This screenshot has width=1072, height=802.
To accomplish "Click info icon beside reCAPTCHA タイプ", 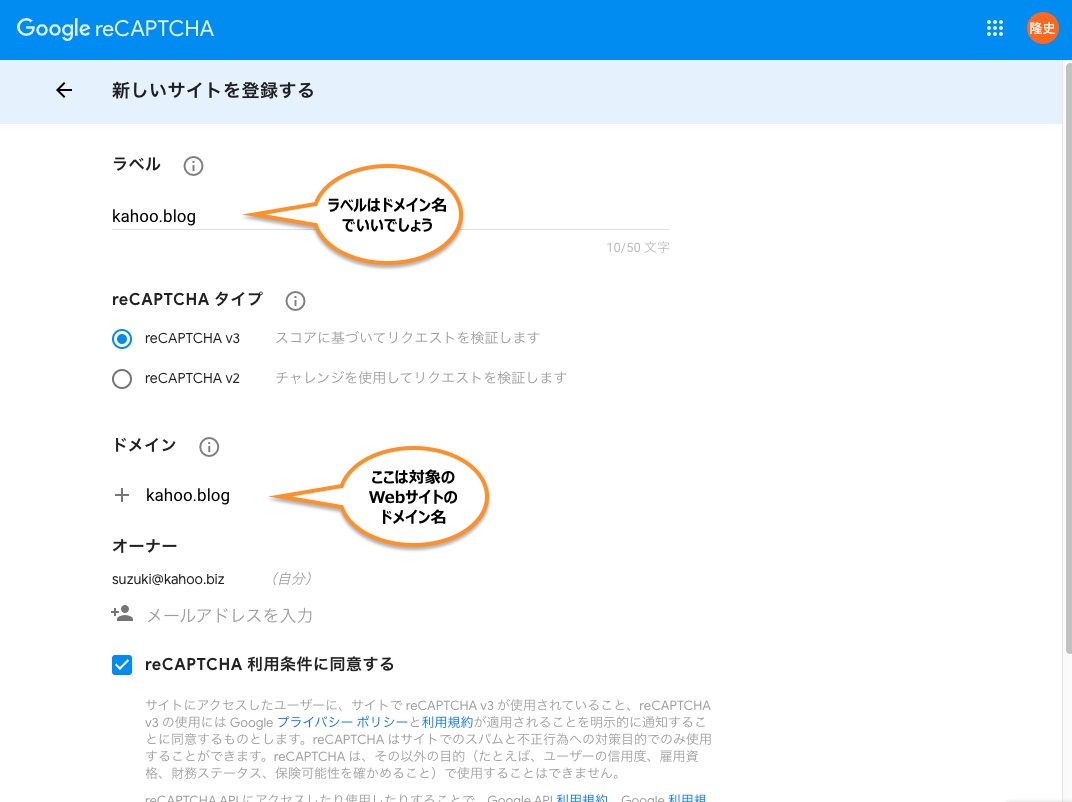I will [x=295, y=300].
